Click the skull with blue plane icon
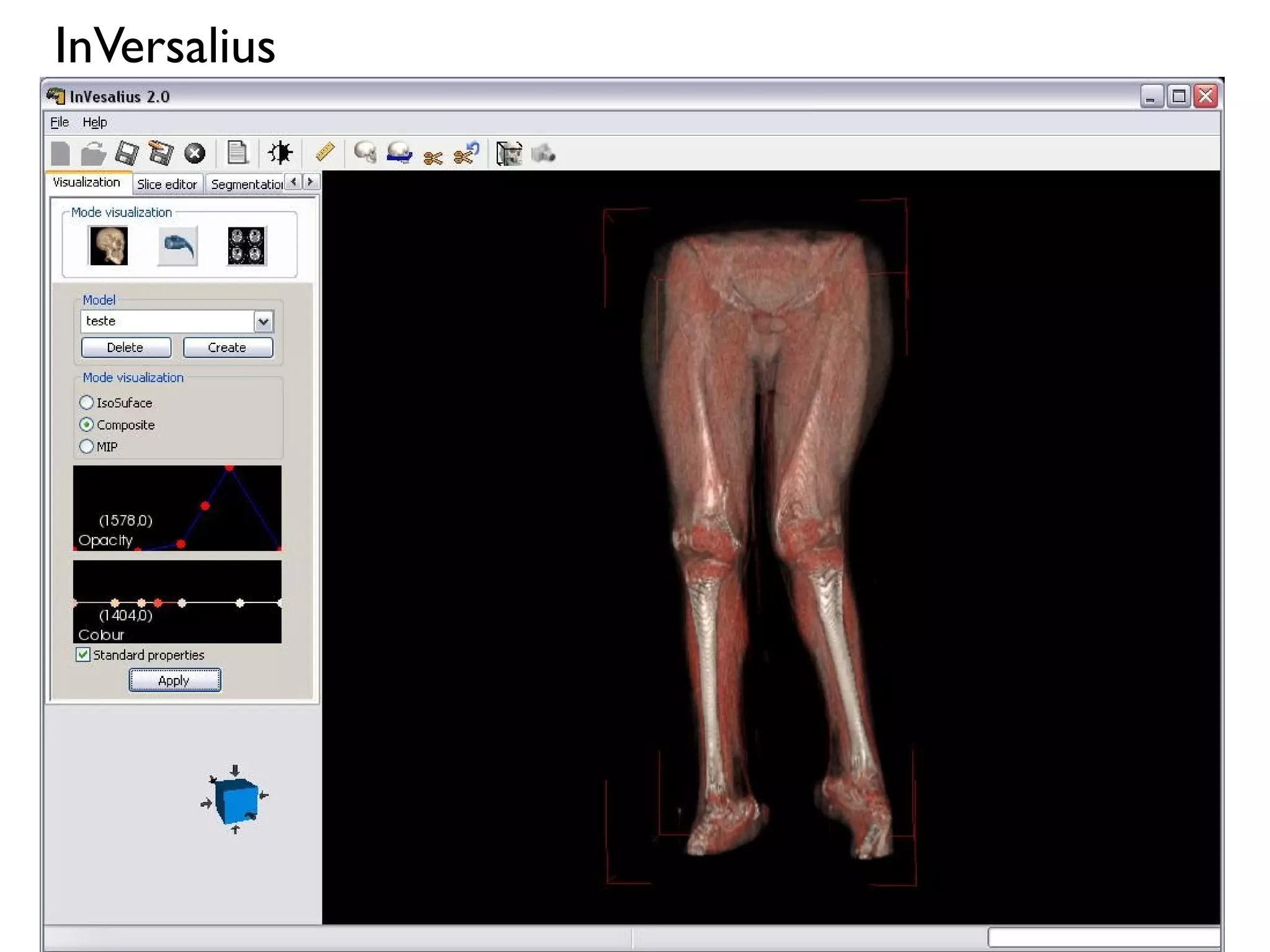 pyautogui.click(x=399, y=152)
